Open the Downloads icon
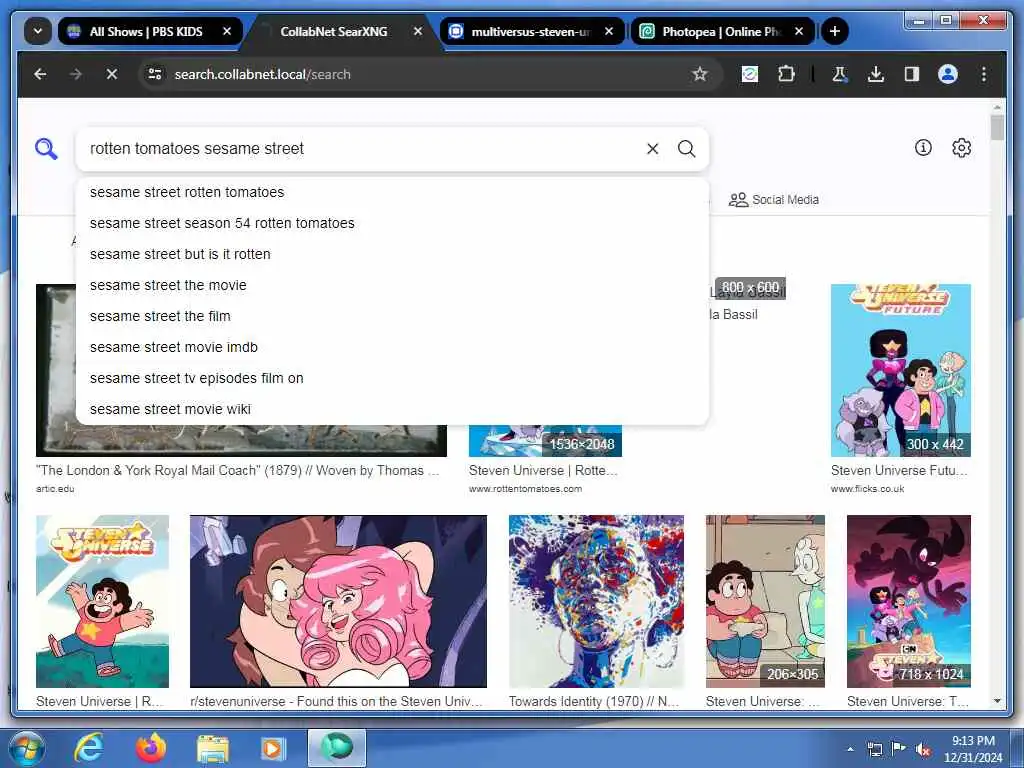The width and height of the screenshot is (1024, 768). coord(876,74)
